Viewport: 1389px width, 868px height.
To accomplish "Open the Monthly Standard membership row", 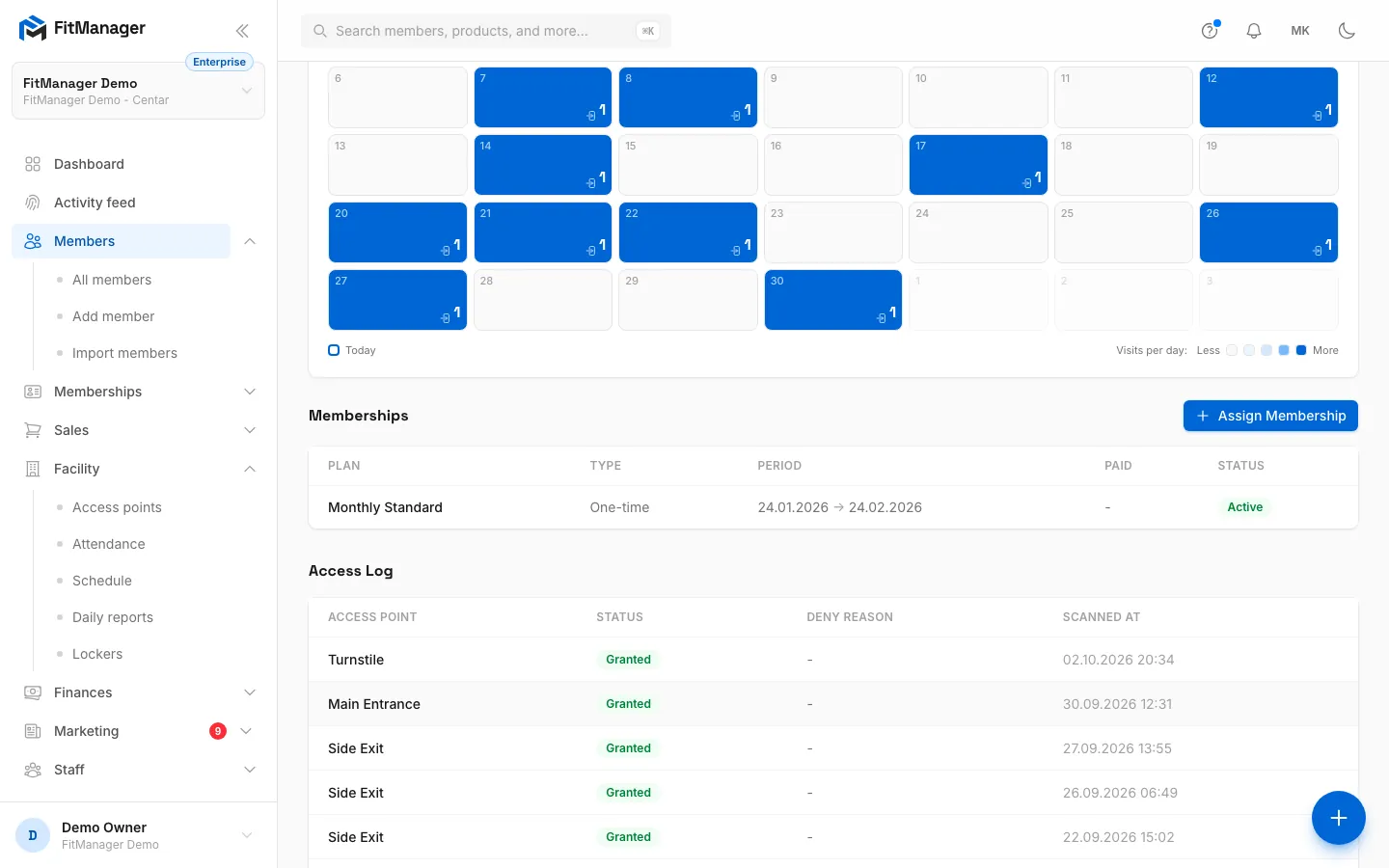I will click(833, 507).
